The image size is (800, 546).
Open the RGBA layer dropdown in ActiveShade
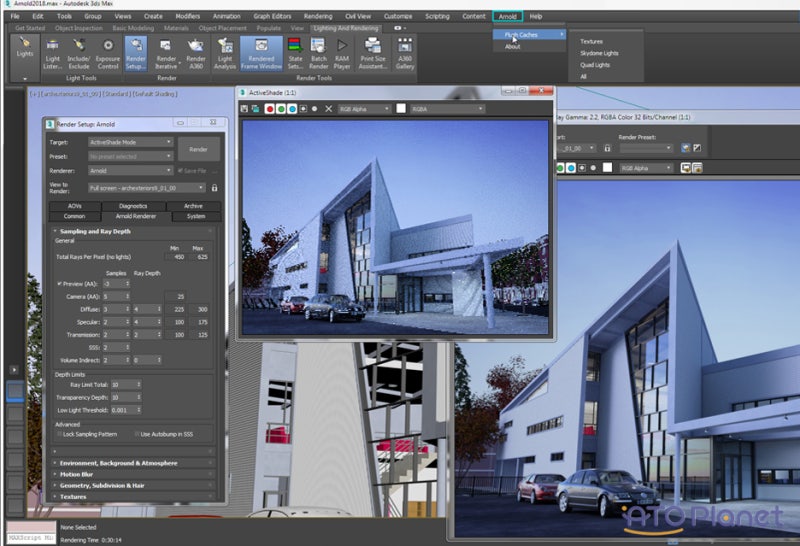[x=447, y=109]
